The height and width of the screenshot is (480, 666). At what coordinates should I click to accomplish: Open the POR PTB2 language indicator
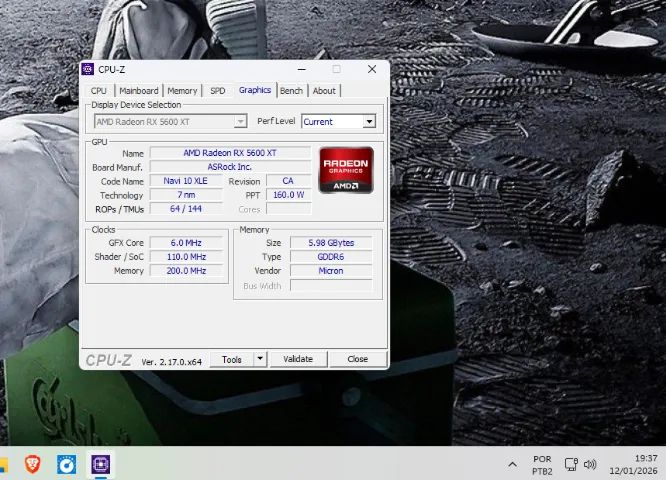click(542, 465)
